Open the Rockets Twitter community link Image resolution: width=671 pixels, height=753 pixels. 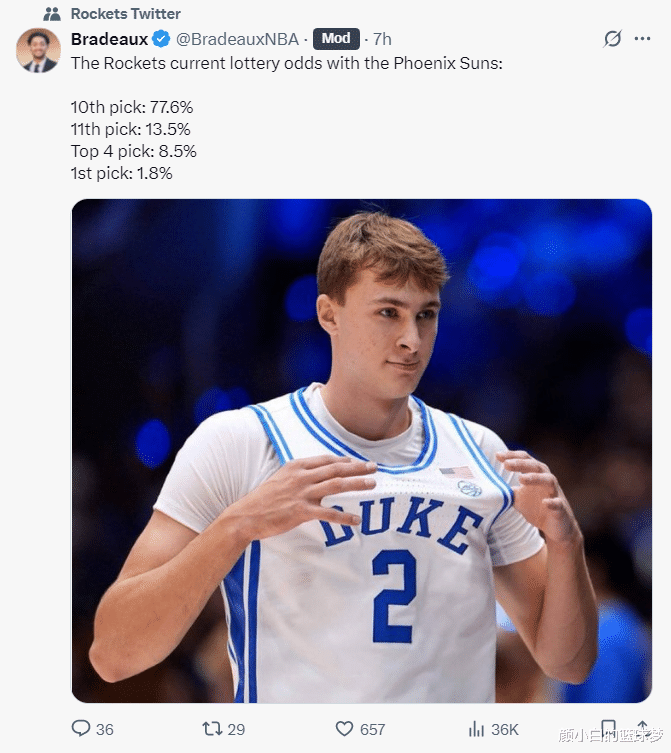tap(126, 14)
